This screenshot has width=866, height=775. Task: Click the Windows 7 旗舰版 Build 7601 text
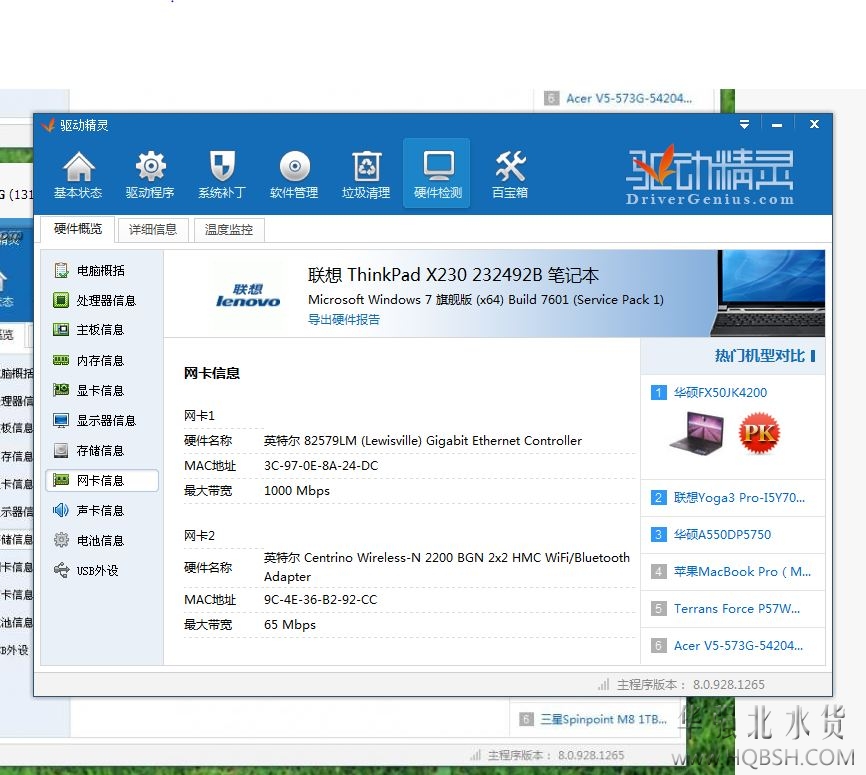485,300
